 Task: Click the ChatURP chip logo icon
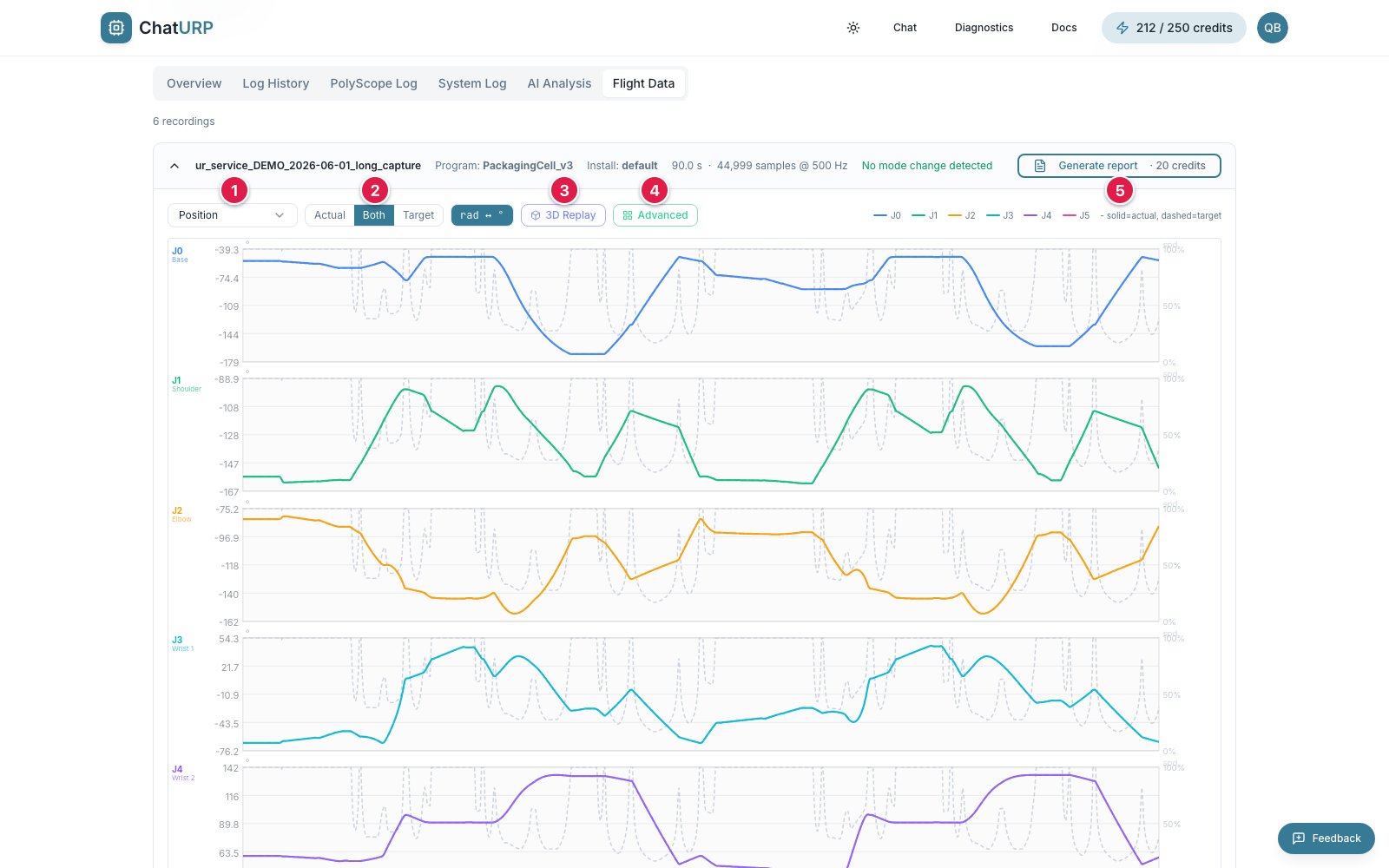coord(116,28)
